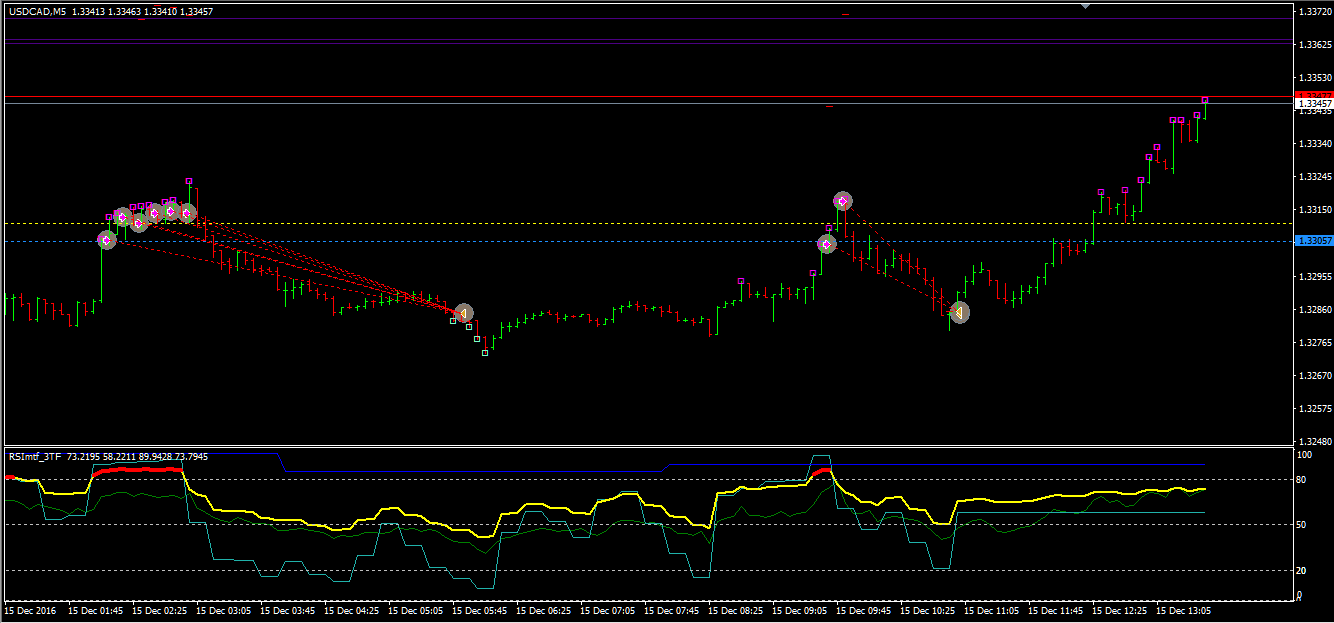
Task: Click the magenta square on the latest candle high
Action: (1205, 101)
